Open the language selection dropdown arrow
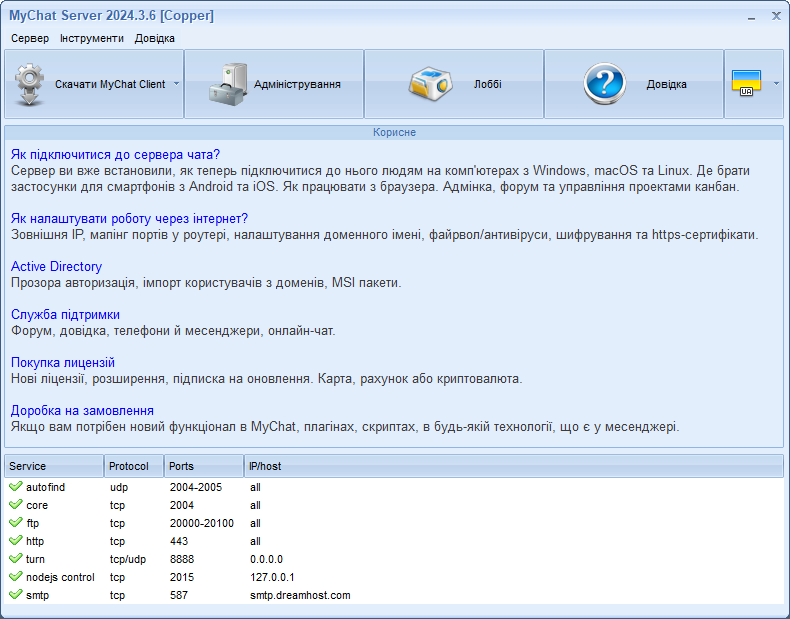Screen dimensions: 790x619 click(776, 84)
